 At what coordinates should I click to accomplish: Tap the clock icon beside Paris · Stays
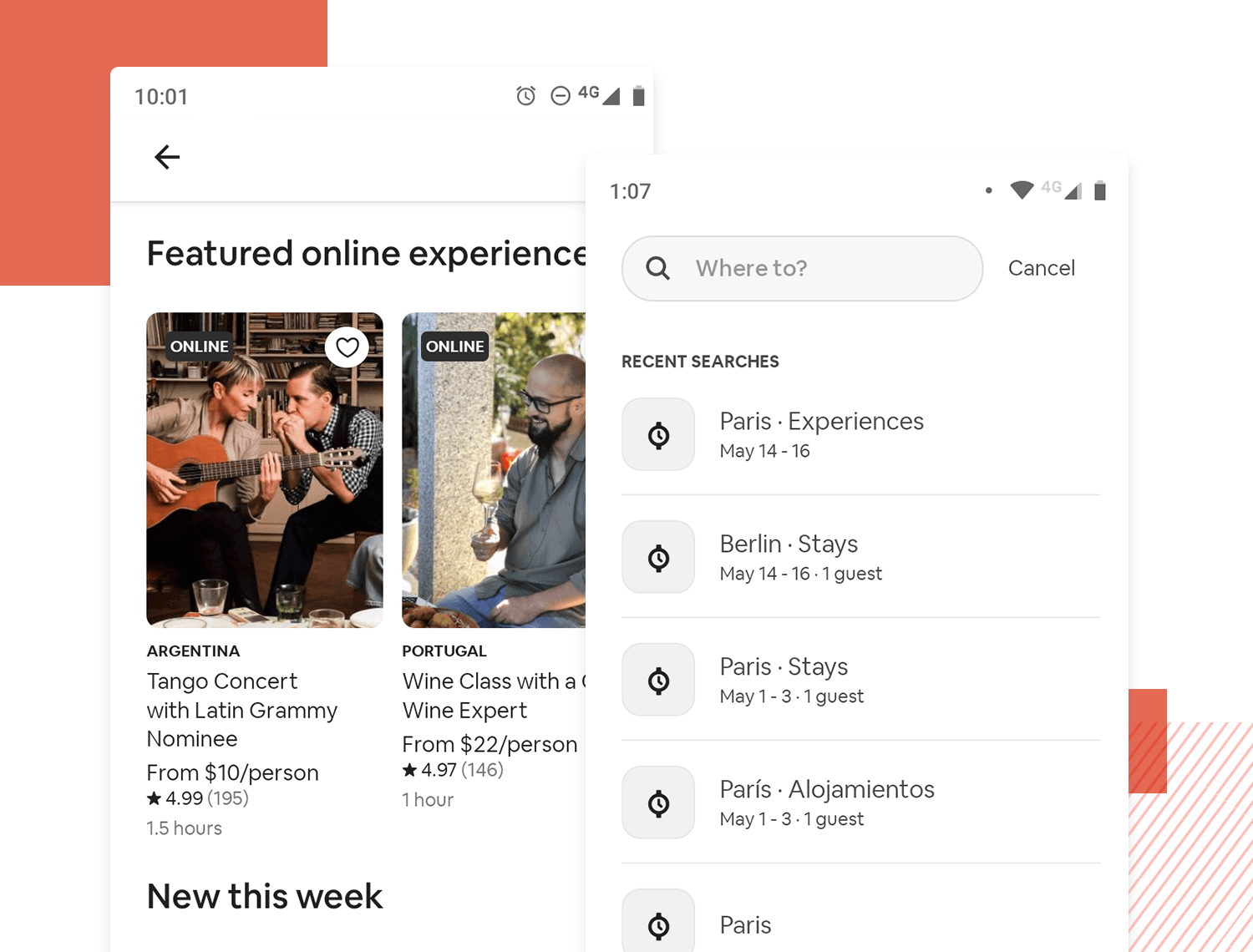[x=658, y=680]
